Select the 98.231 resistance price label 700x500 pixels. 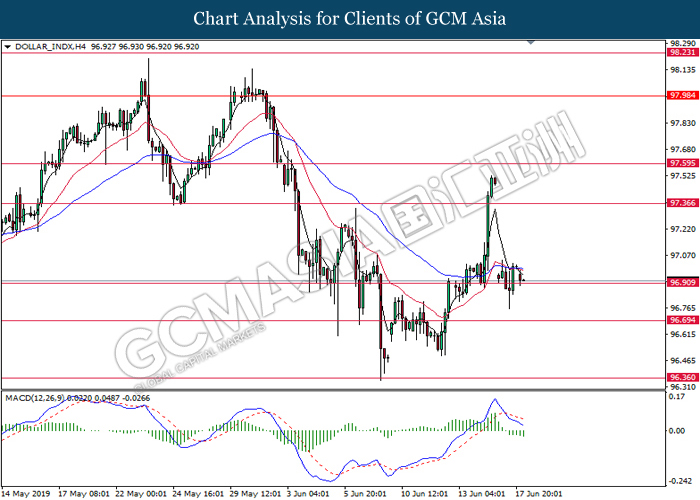click(683, 52)
